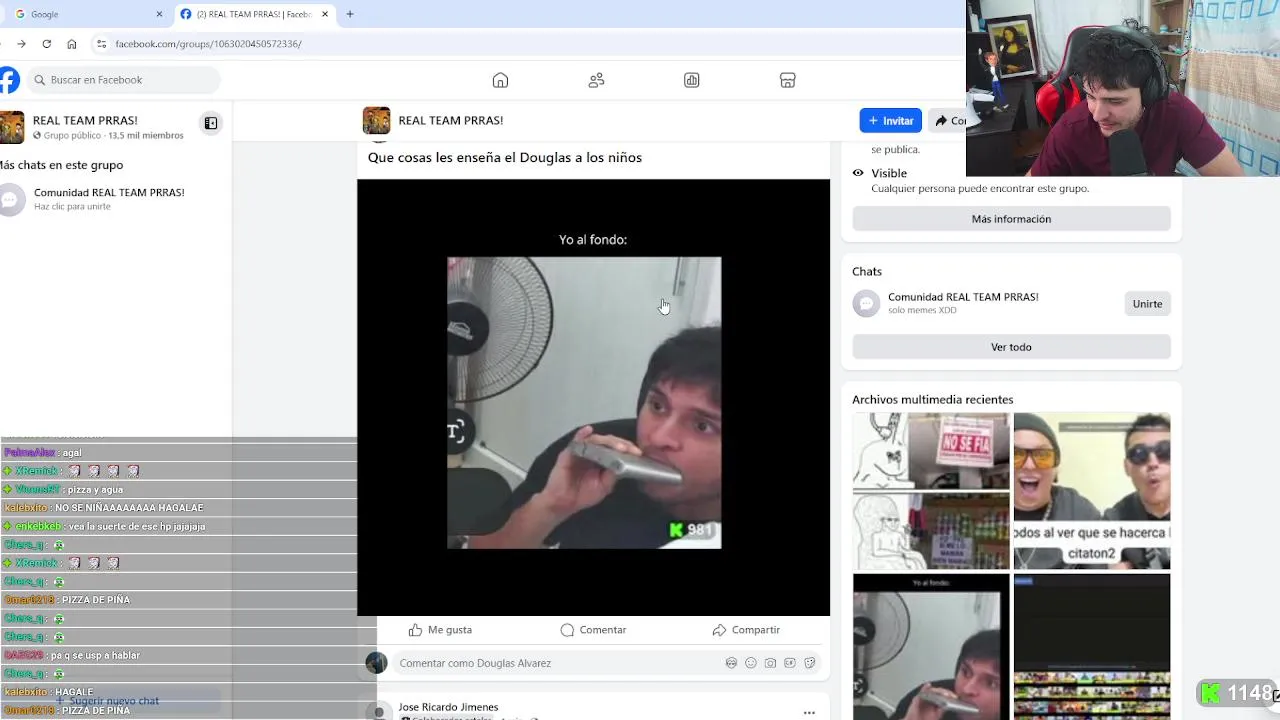Click into Buscar en Facebook search field
The width and height of the screenshot is (1280, 720).
click(123, 80)
